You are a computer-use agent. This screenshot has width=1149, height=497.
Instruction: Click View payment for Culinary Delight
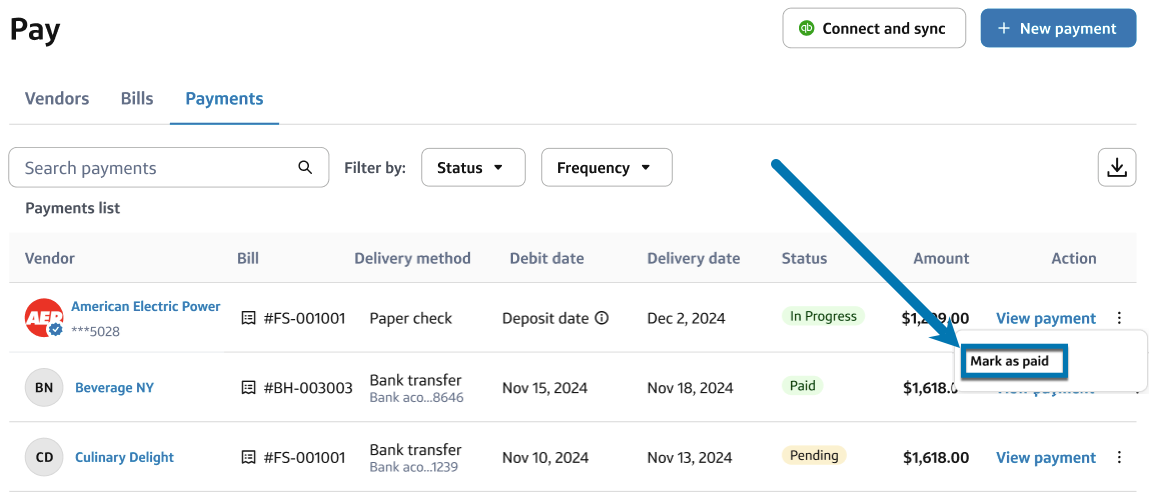coord(1046,457)
